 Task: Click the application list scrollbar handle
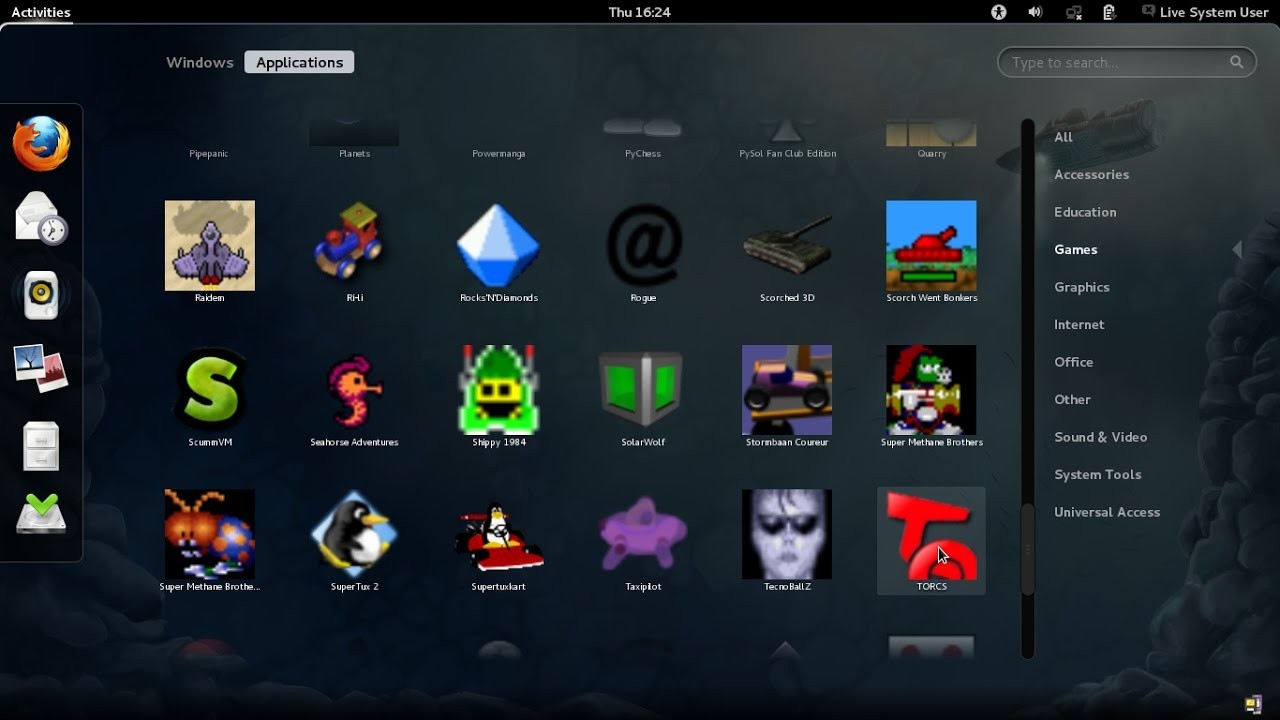point(1027,550)
